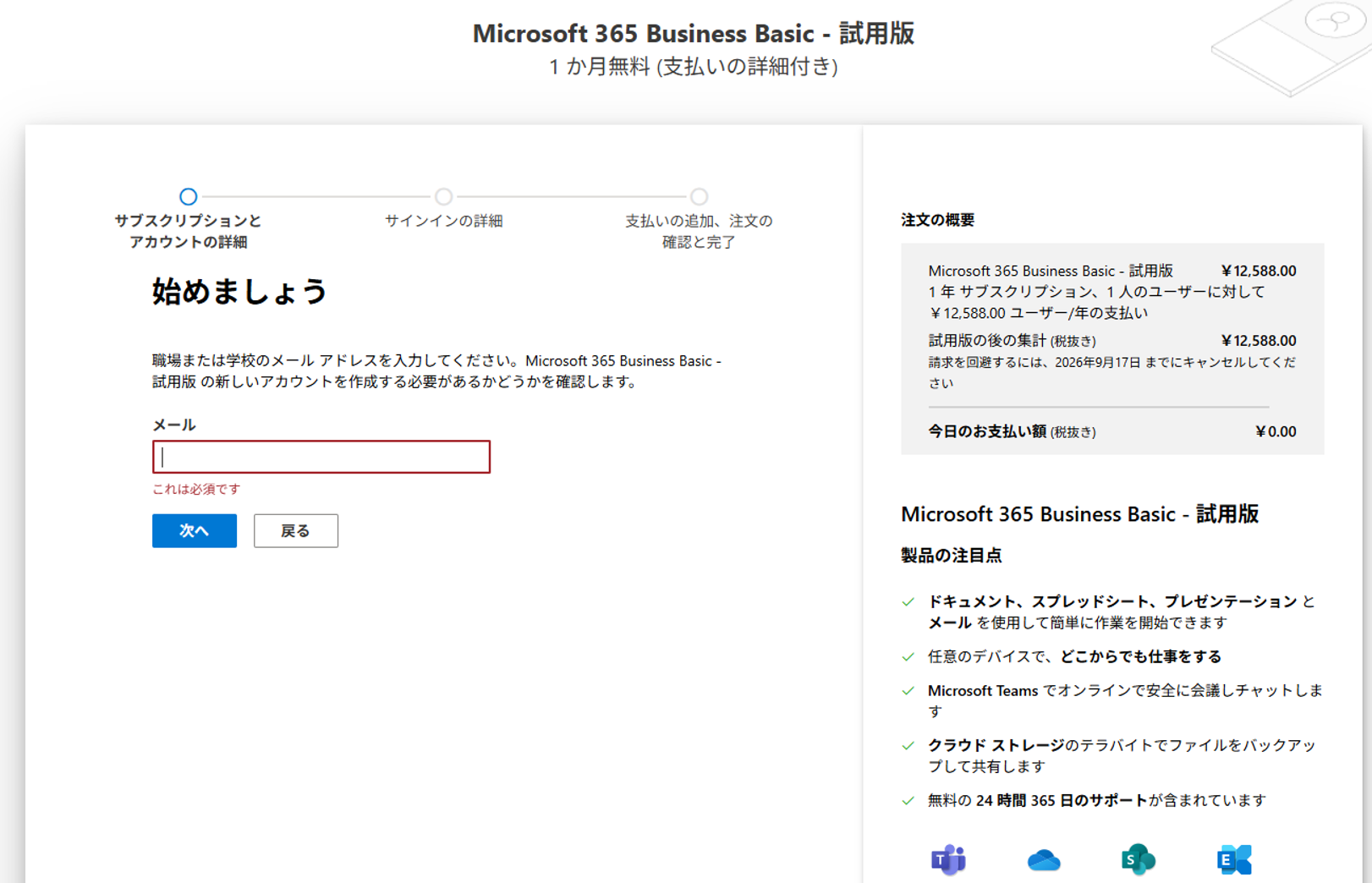Click the 次へ button
The height and width of the screenshot is (883, 1372).
point(195,531)
